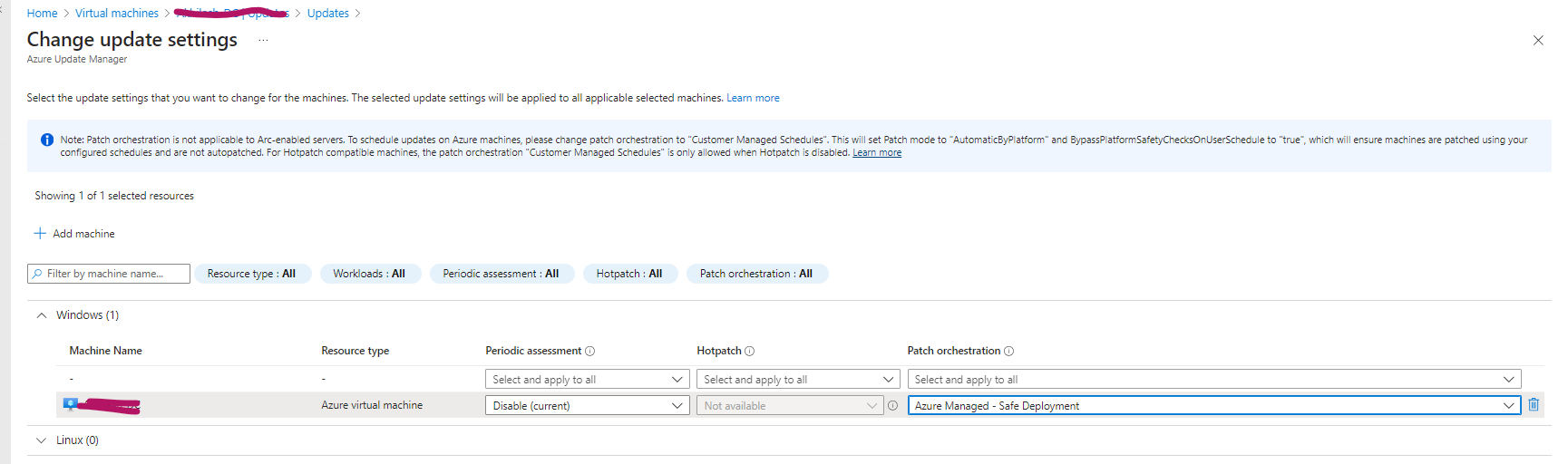
Task: Click 'Azure virtual machine' cell text
Action: (x=372, y=405)
